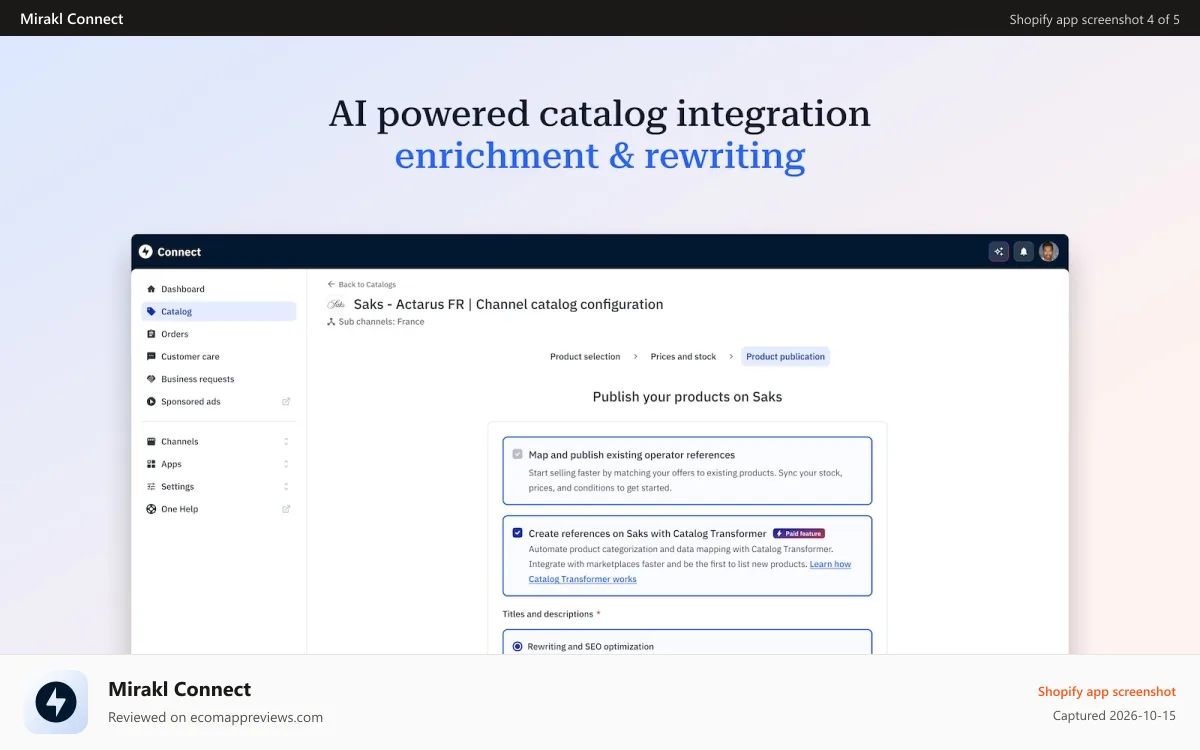Screen dimensions: 1200x750
Task: Click the Paid feature badge
Action: coord(799,533)
